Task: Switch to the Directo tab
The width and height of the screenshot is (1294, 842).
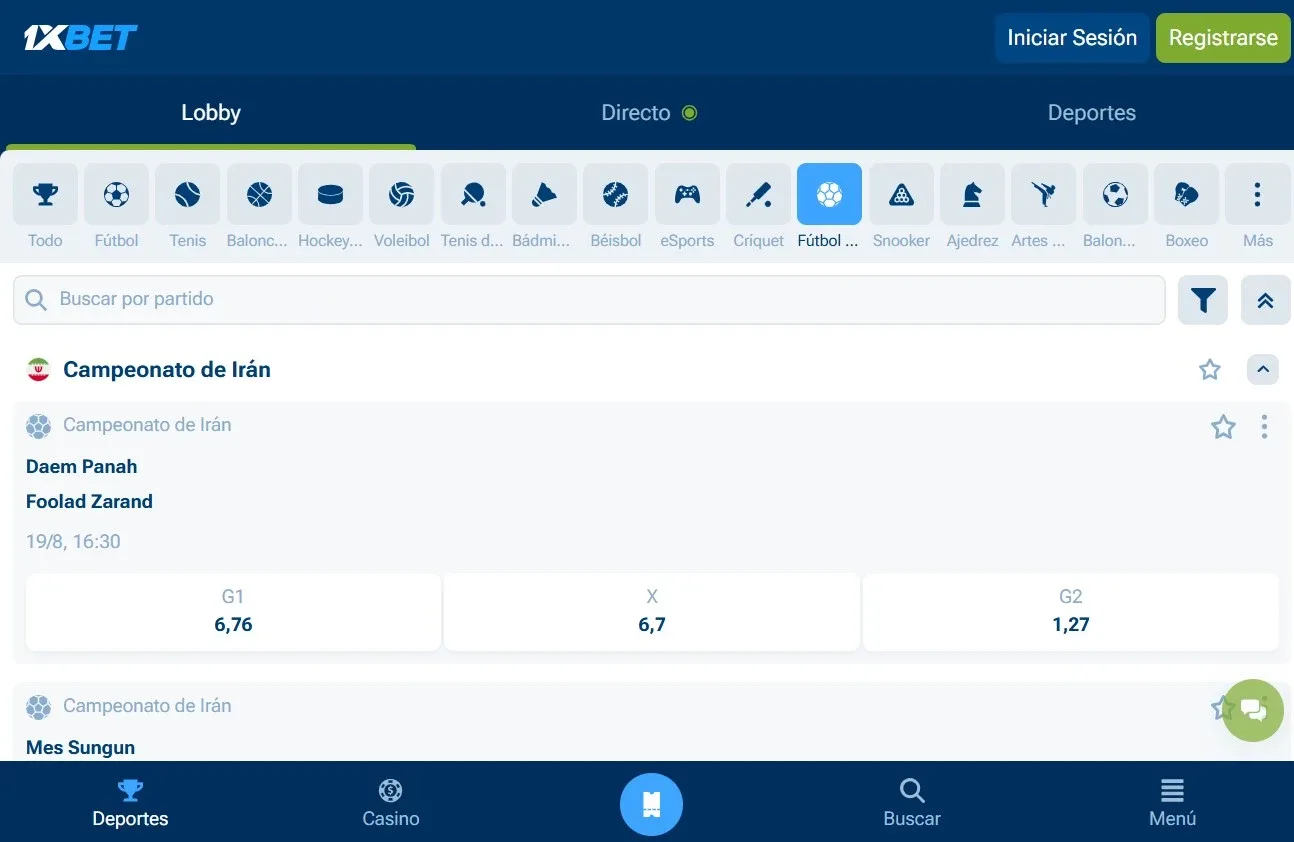Action: coord(649,113)
